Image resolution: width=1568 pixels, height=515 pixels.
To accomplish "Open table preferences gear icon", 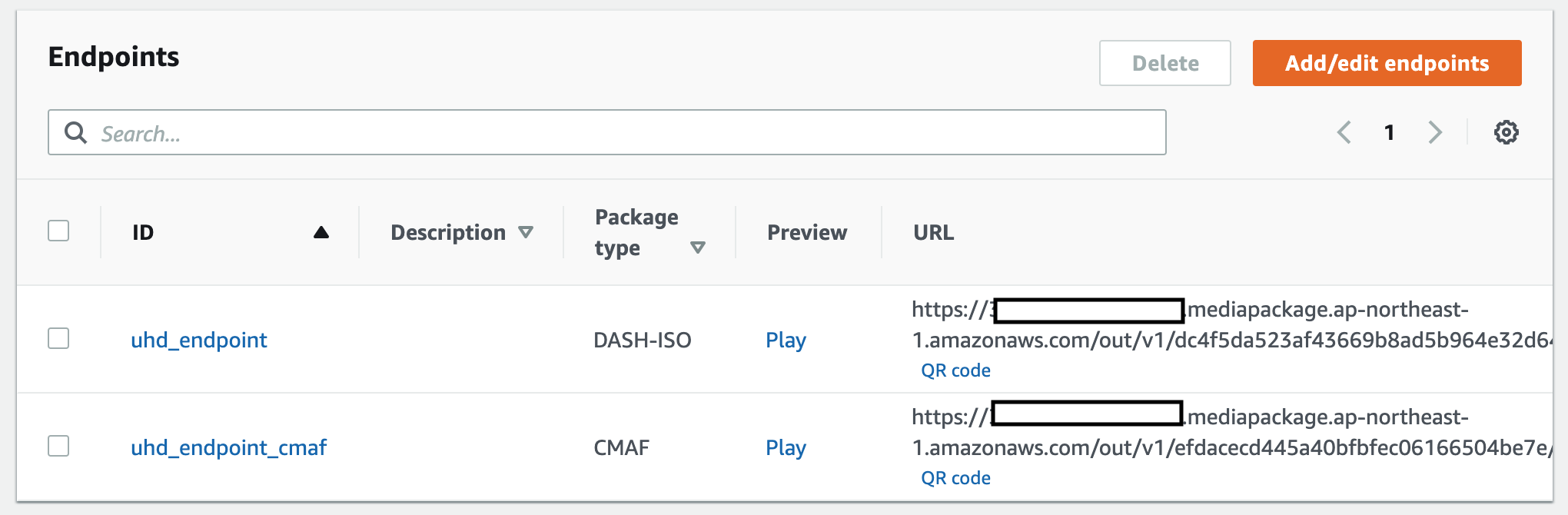I will pos(1506,132).
